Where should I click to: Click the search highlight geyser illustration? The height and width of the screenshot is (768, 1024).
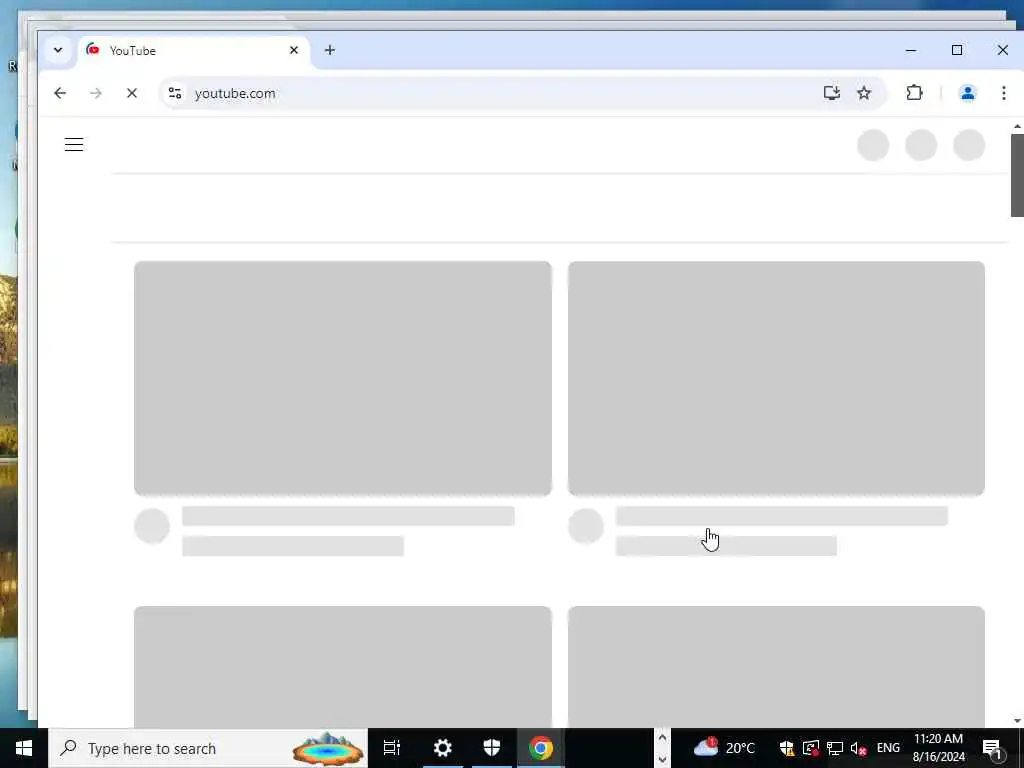[328, 748]
